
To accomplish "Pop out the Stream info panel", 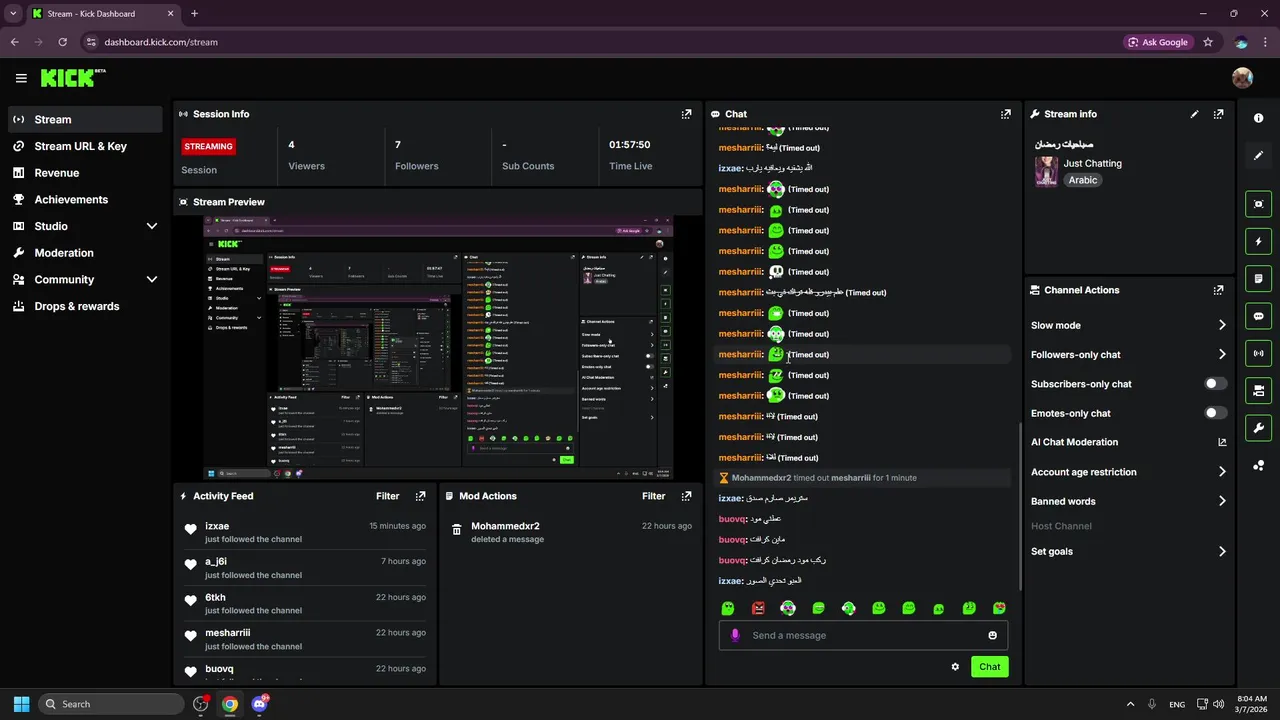I will tap(1218, 114).
